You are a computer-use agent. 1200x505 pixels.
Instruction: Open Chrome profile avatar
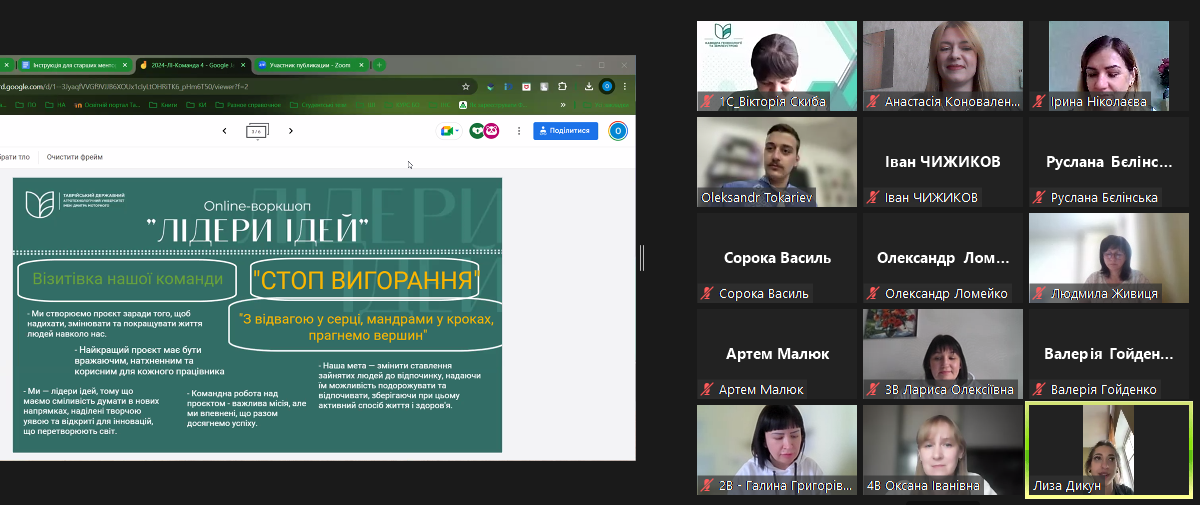(x=606, y=87)
